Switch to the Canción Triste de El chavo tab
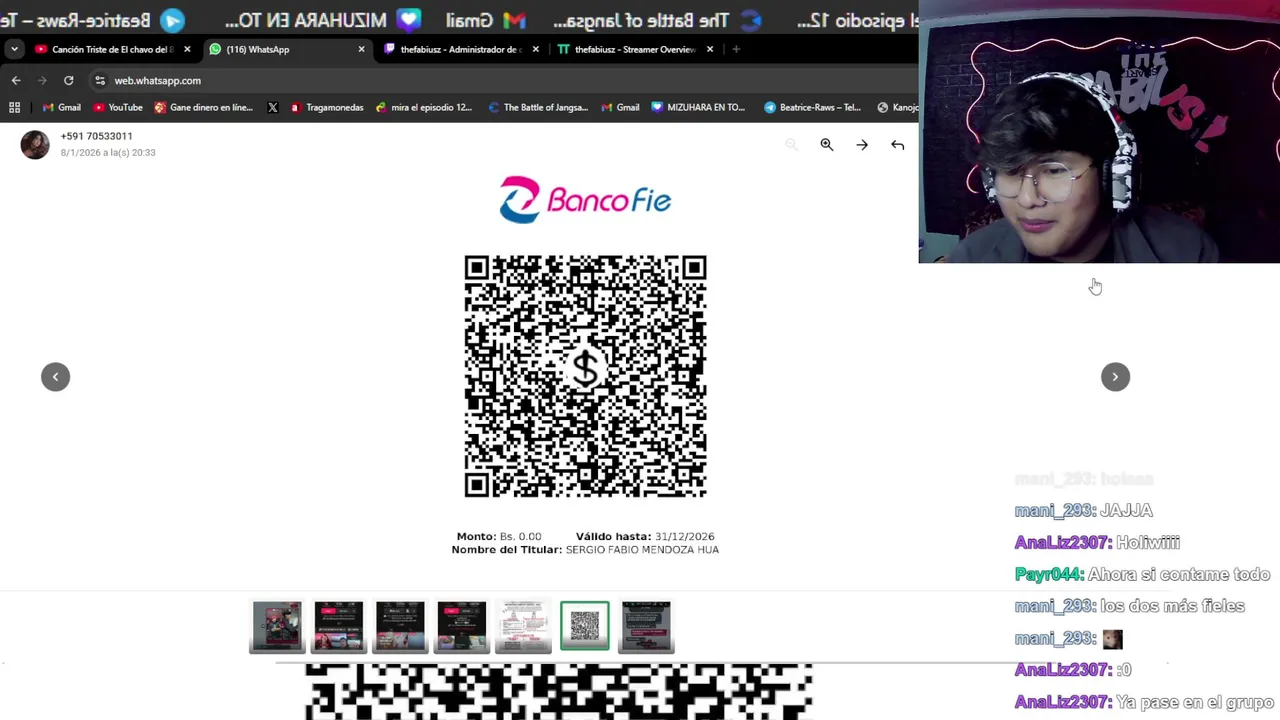Image resolution: width=1280 pixels, height=720 pixels. coord(105,49)
